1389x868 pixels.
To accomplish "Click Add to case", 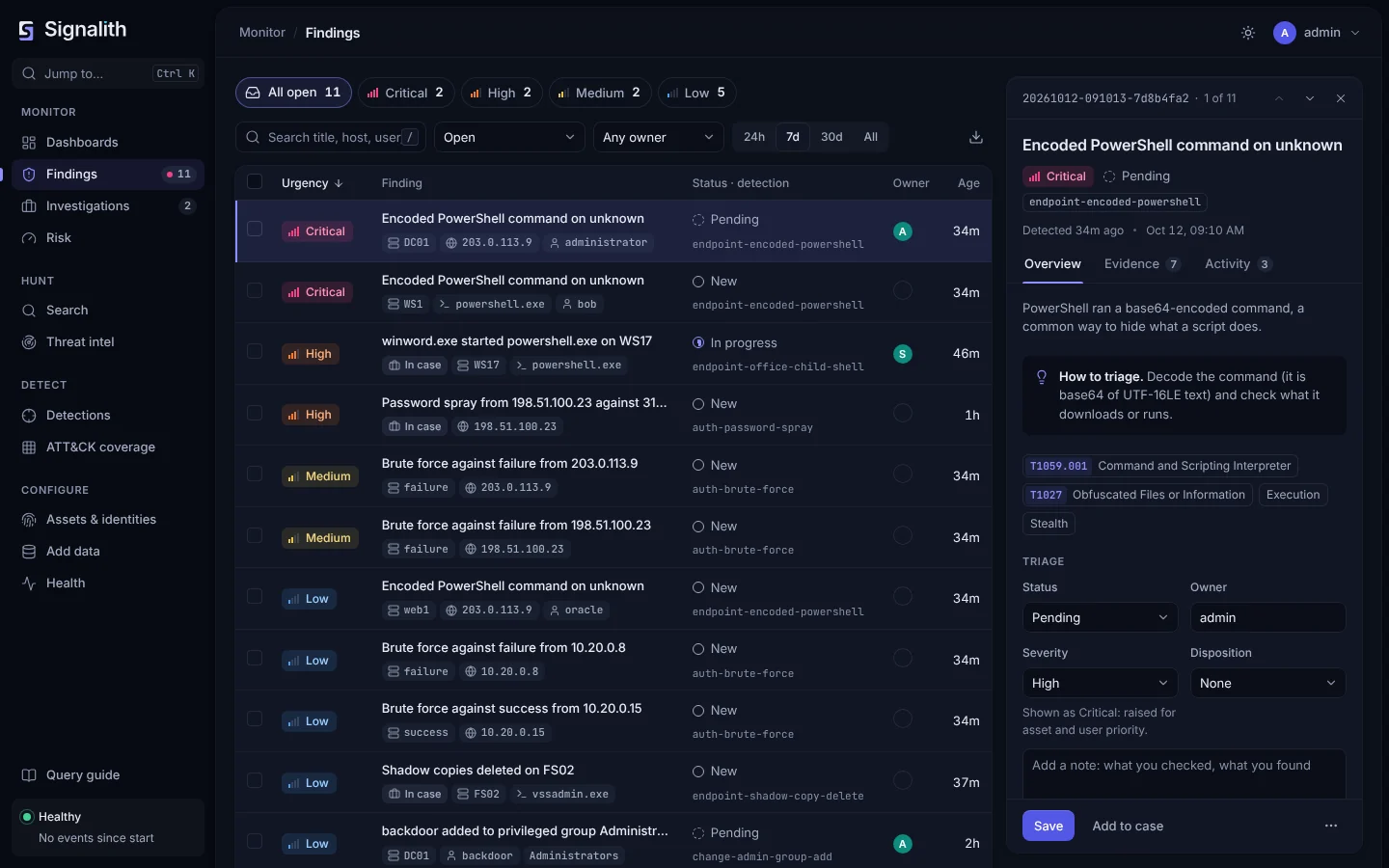I will coord(1128,826).
